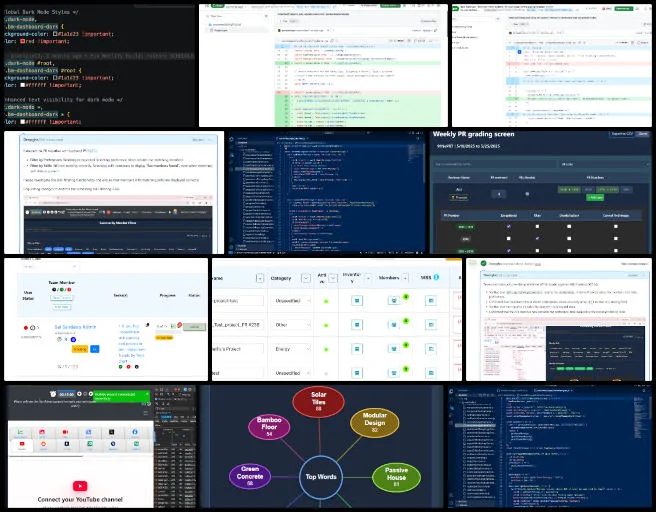Image resolution: width=656 pixels, height=512 pixels.
Task: Open Inventory icon in the Other category row
Action: pos(357,325)
